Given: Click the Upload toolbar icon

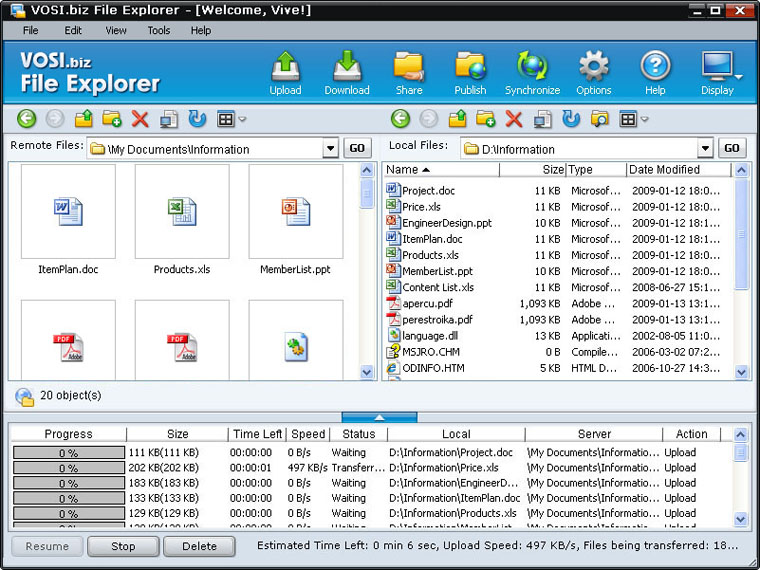Looking at the screenshot, I should point(285,73).
